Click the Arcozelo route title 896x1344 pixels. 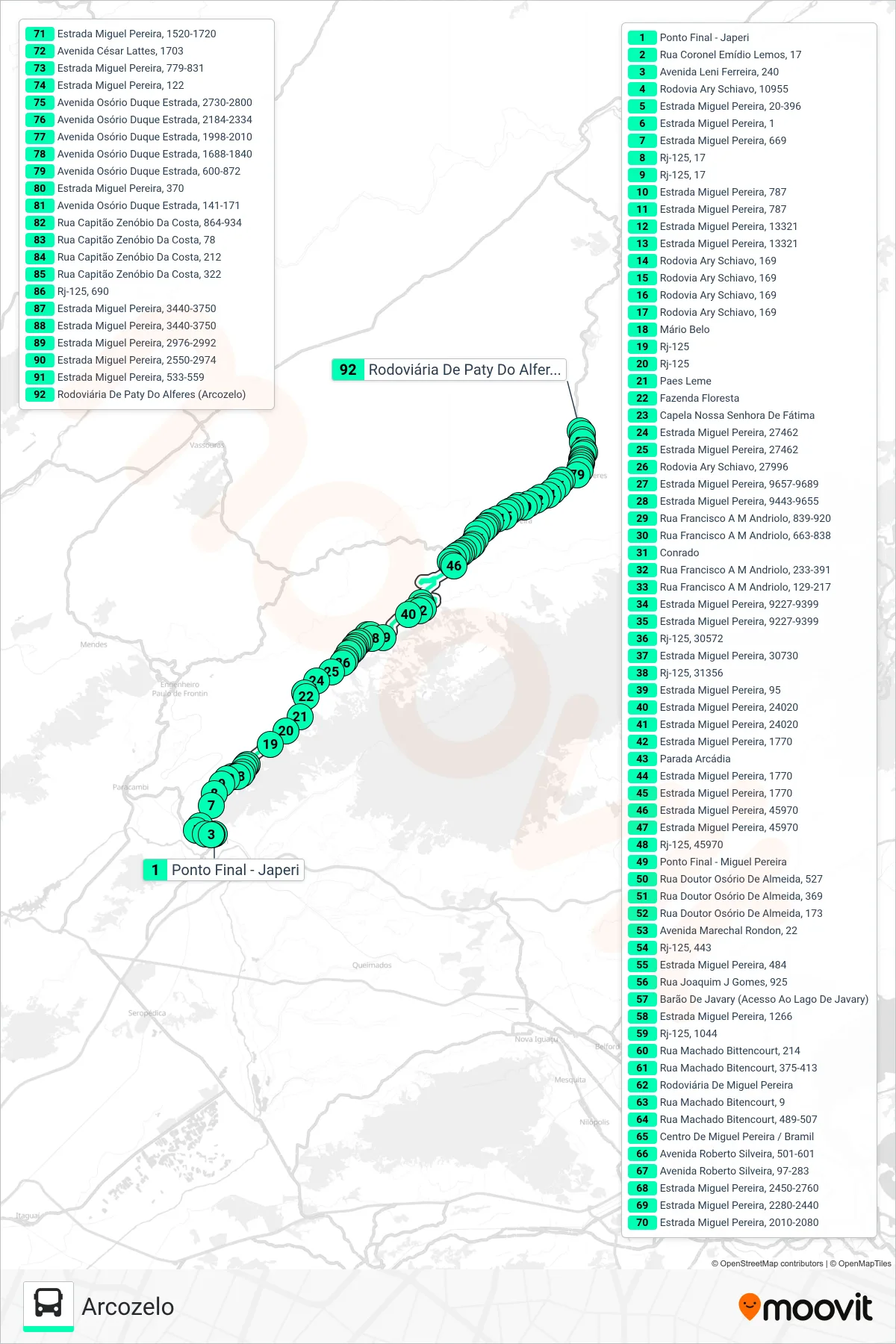pyautogui.click(x=128, y=1307)
